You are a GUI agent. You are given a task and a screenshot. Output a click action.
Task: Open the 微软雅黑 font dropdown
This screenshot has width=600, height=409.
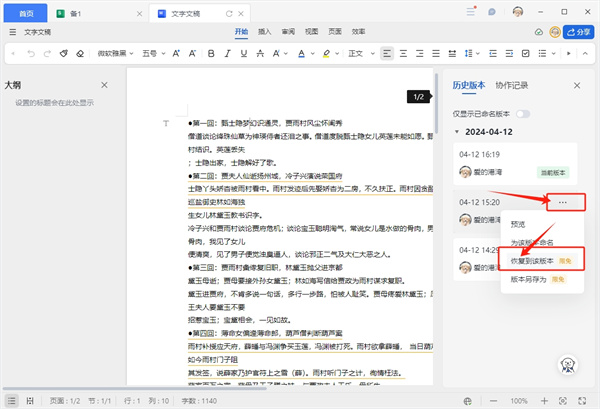116,53
